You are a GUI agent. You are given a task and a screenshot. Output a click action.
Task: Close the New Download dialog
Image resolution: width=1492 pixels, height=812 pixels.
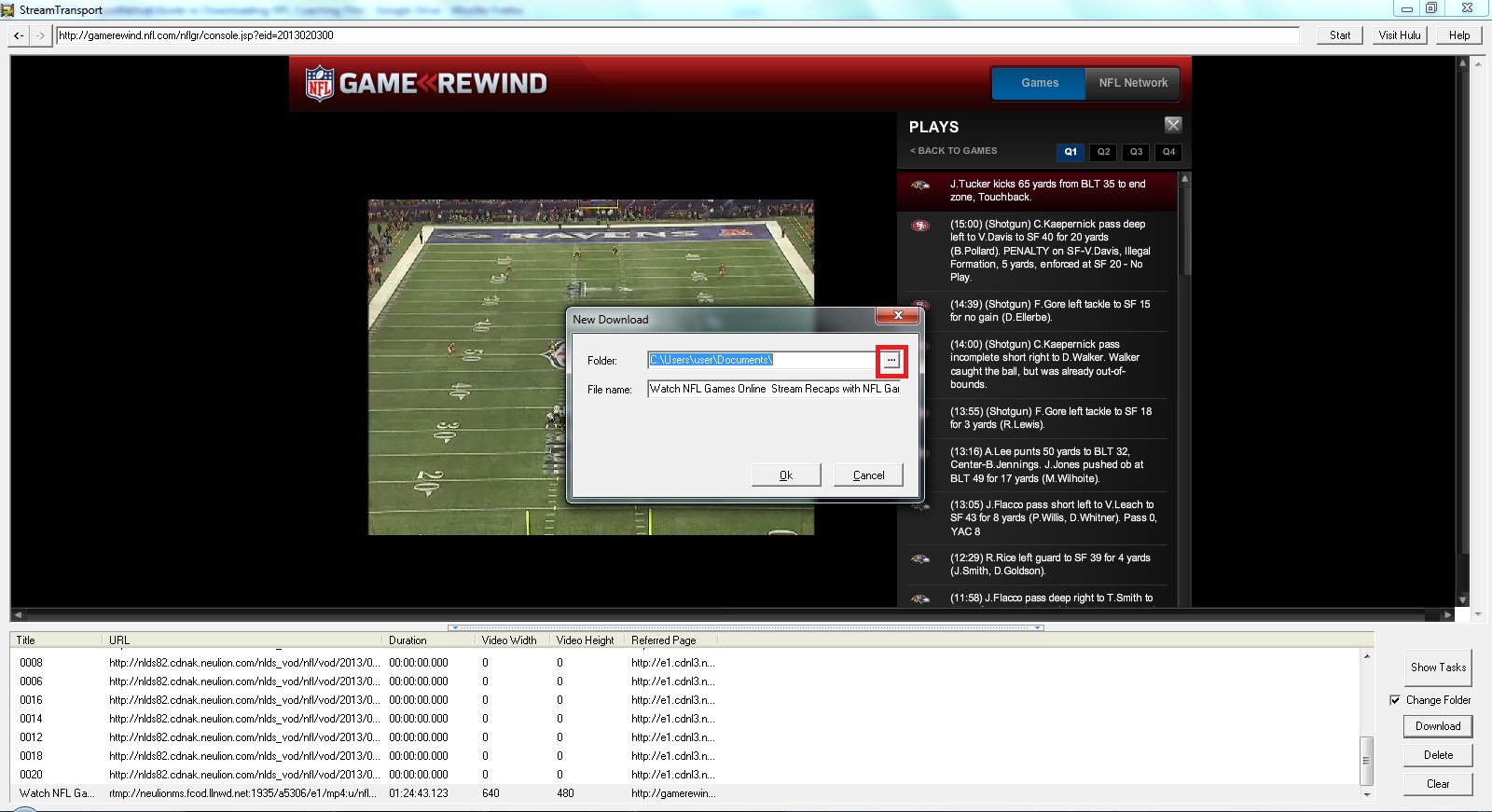tap(897, 316)
